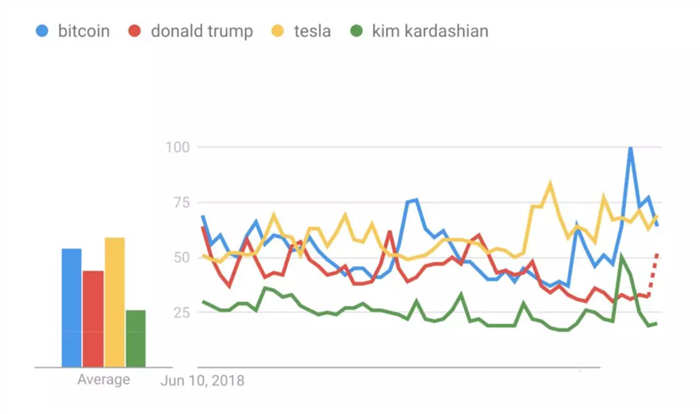
Task: Select the donald trump legend label
Action: pos(202,32)
